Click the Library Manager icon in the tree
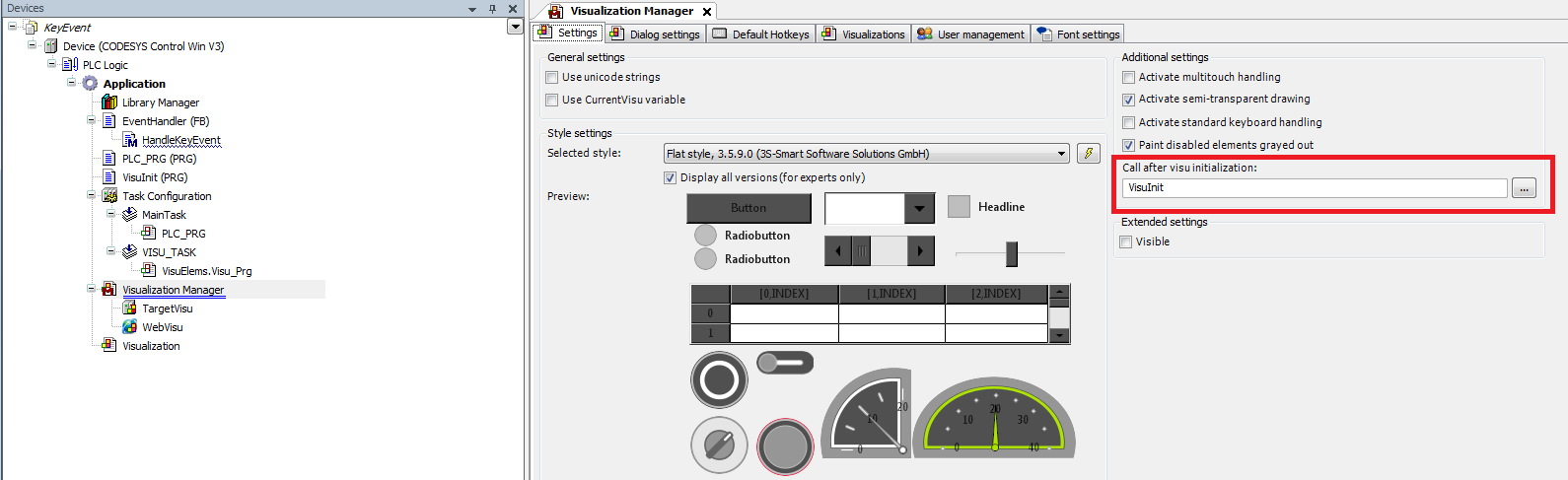This screenshot has height=480, width=1568. point(109,103)
